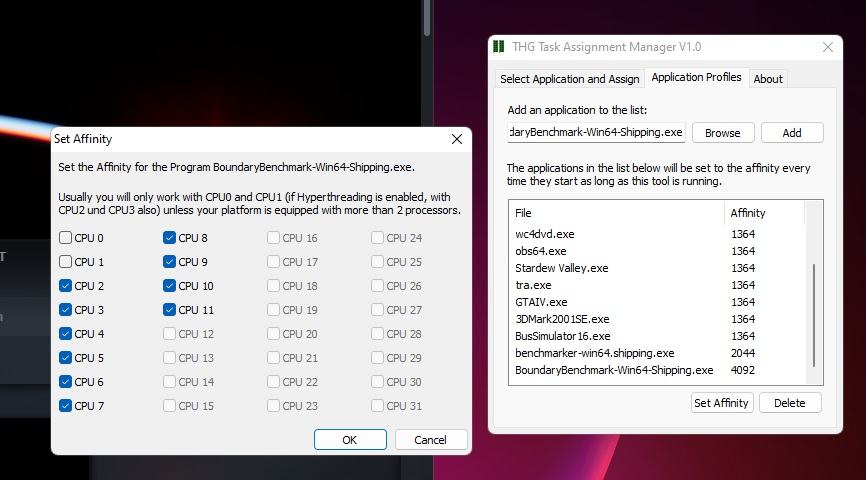This screenshot has width=866, height=480.
Task: Close the THG Task Assignment Manager window
Action: tap(827, 47)
